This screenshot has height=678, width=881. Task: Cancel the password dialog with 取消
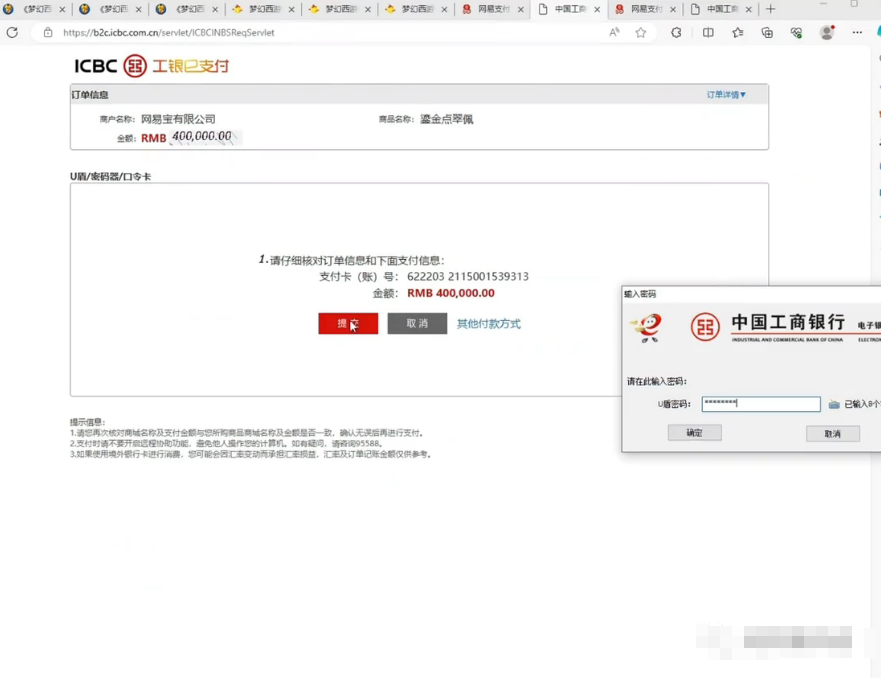832,434
